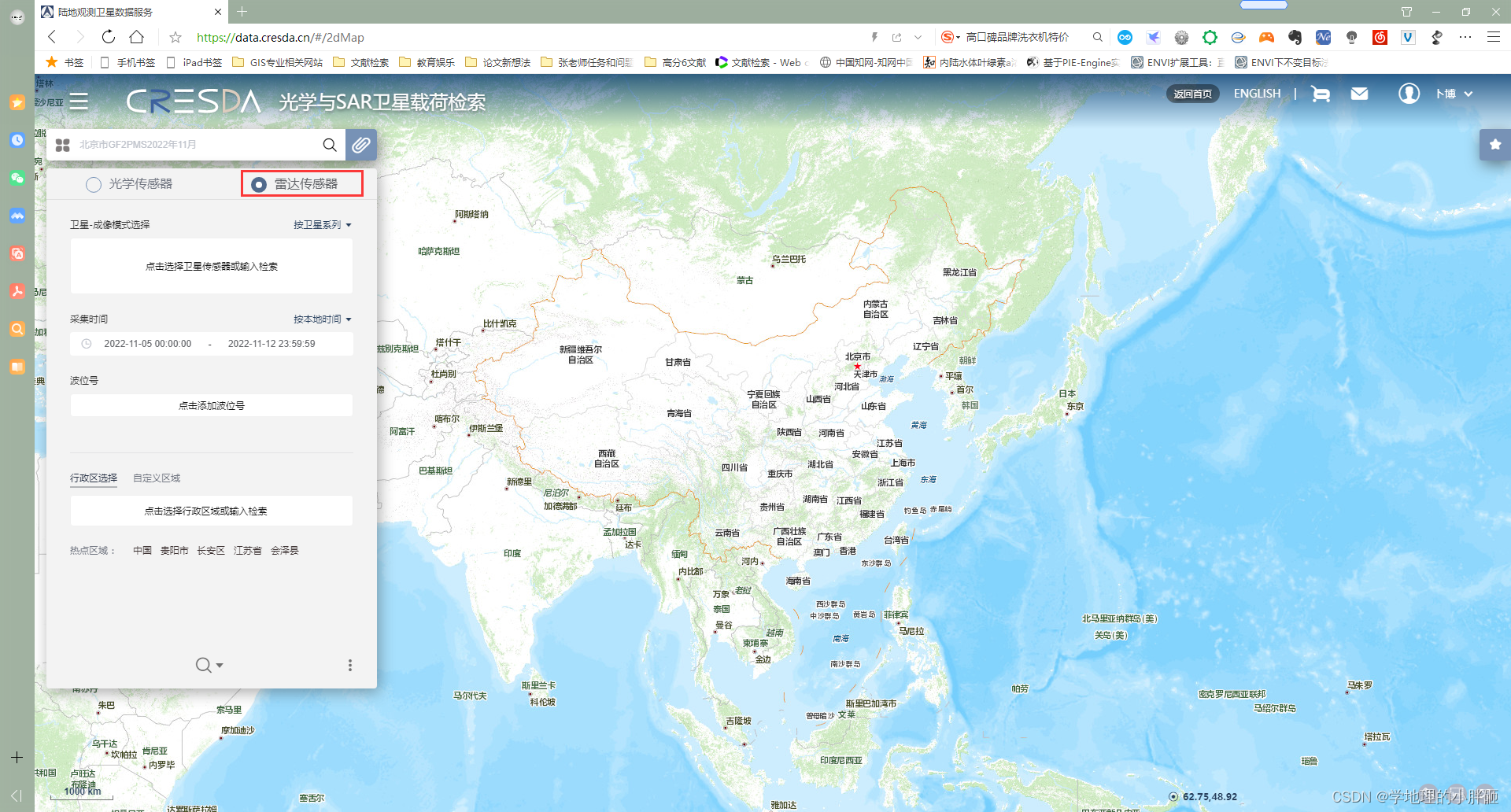Image resolution: width=1511 pixels, height=812 pixels.
Task: Click the red PDF sidebar icon
Action: [x=17, y=291]
